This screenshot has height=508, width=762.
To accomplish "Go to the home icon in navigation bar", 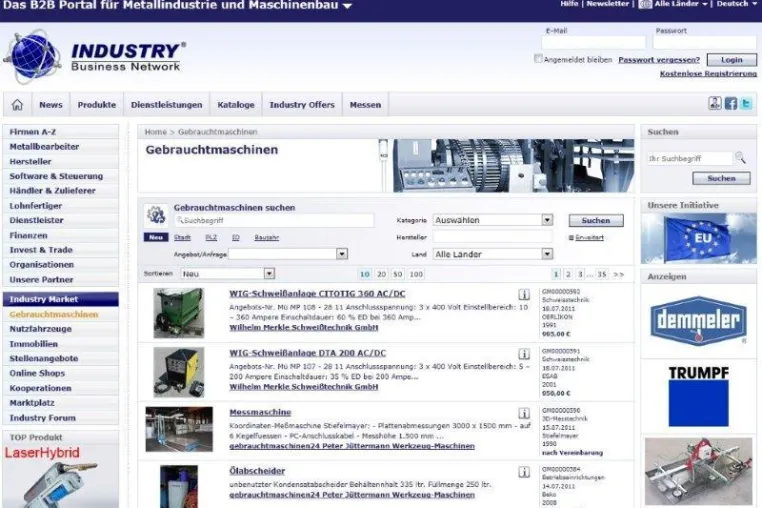I will 17,105.
